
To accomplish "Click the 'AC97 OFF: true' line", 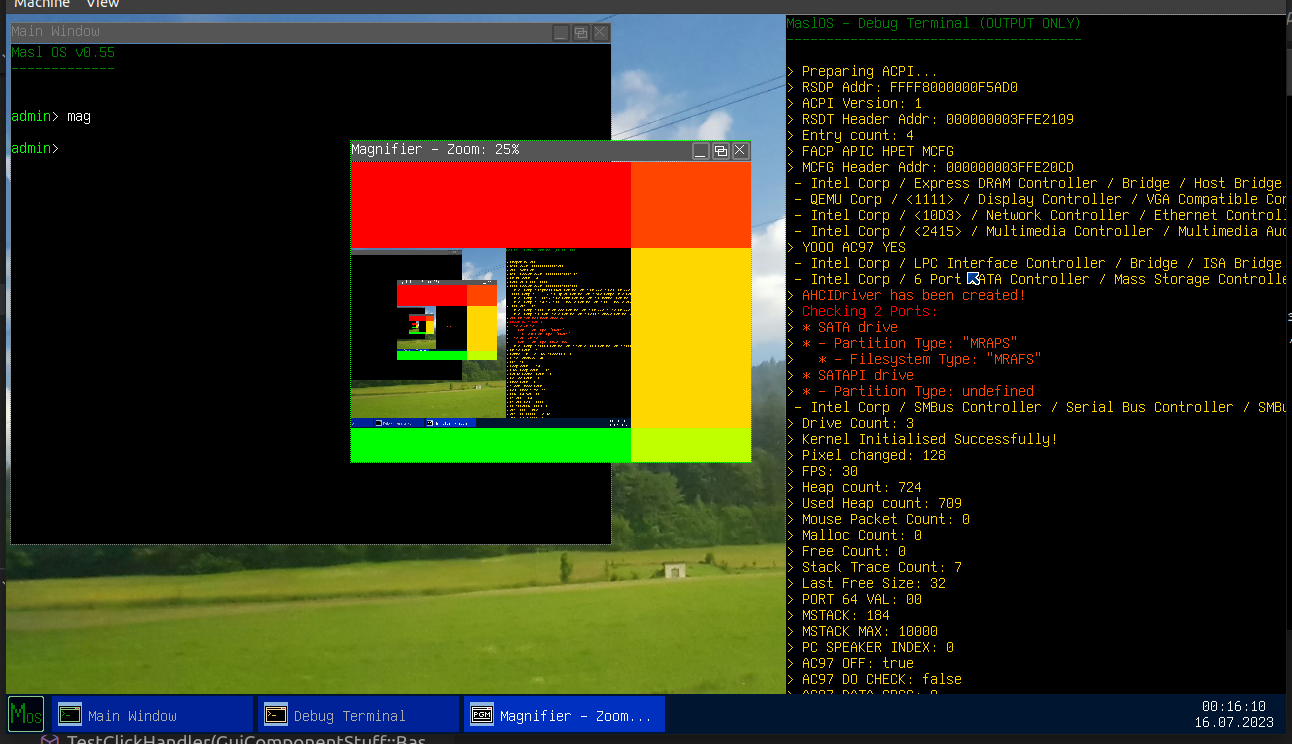I will click(850, 663).
